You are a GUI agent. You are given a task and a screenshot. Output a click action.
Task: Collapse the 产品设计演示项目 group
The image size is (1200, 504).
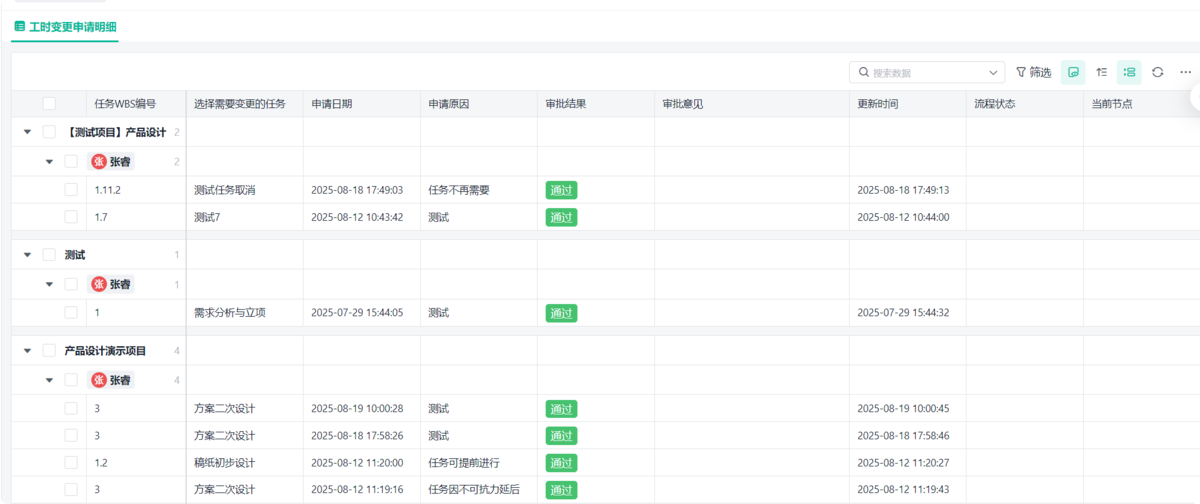pos(27,351)
